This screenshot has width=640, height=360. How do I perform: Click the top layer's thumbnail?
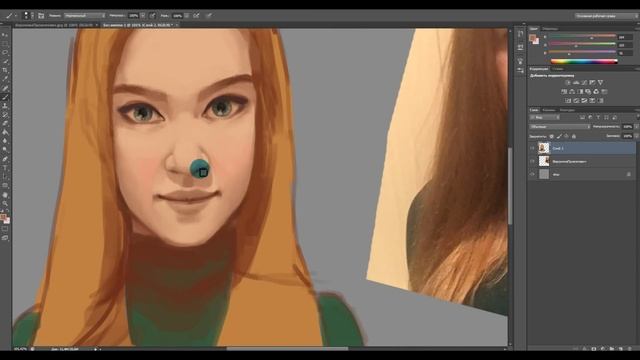(x=544, y=148)
